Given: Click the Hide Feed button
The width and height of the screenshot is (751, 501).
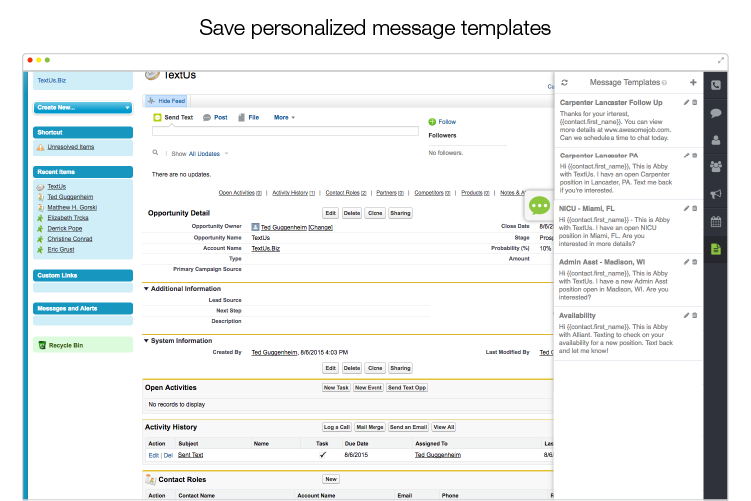Looking at the screenshot, I should pos(166,101).
